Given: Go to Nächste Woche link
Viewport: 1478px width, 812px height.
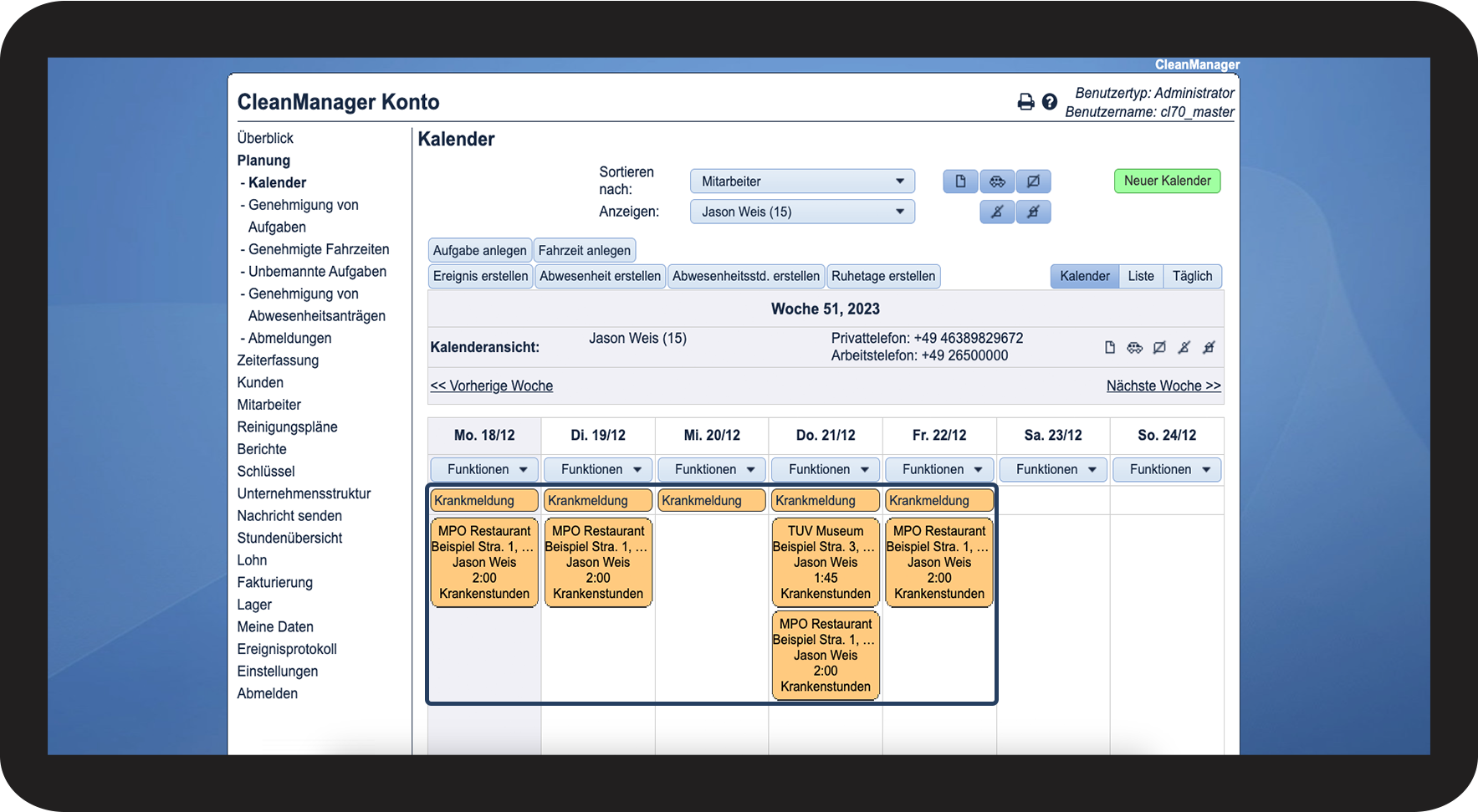Looking at the screenshot, I should tap(1163, 386).
